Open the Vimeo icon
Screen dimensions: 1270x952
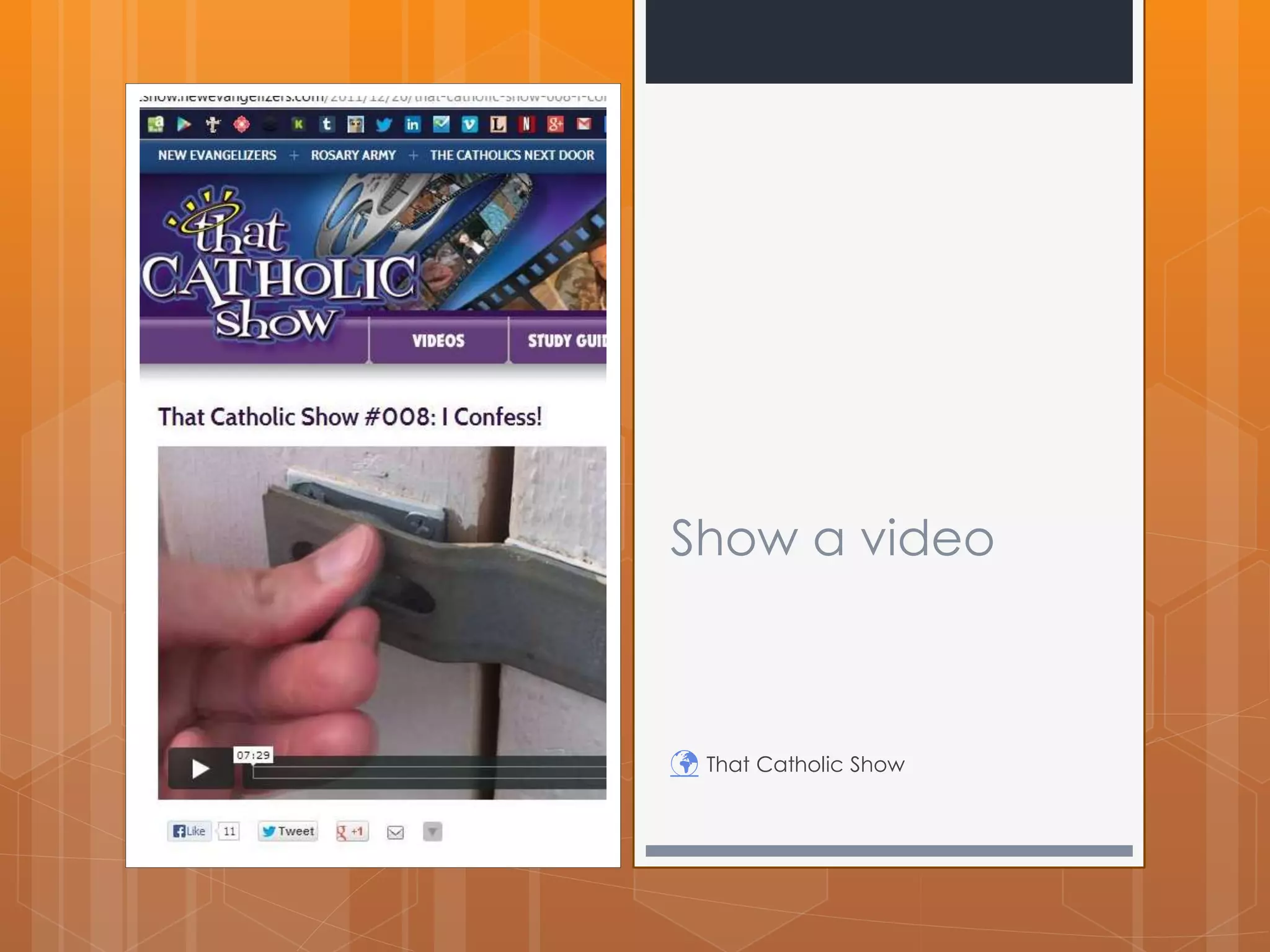pos(469,125)
